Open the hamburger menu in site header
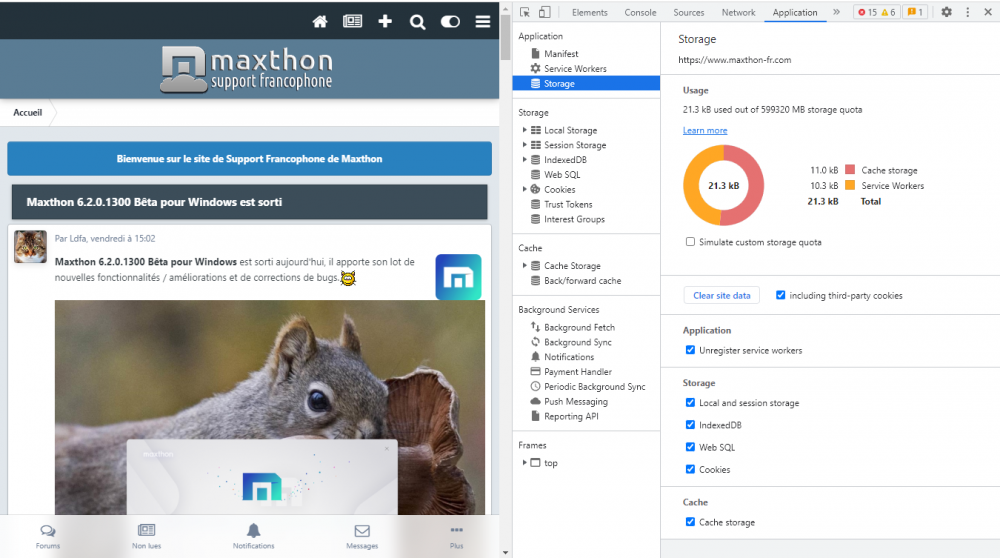 (482, 21)
